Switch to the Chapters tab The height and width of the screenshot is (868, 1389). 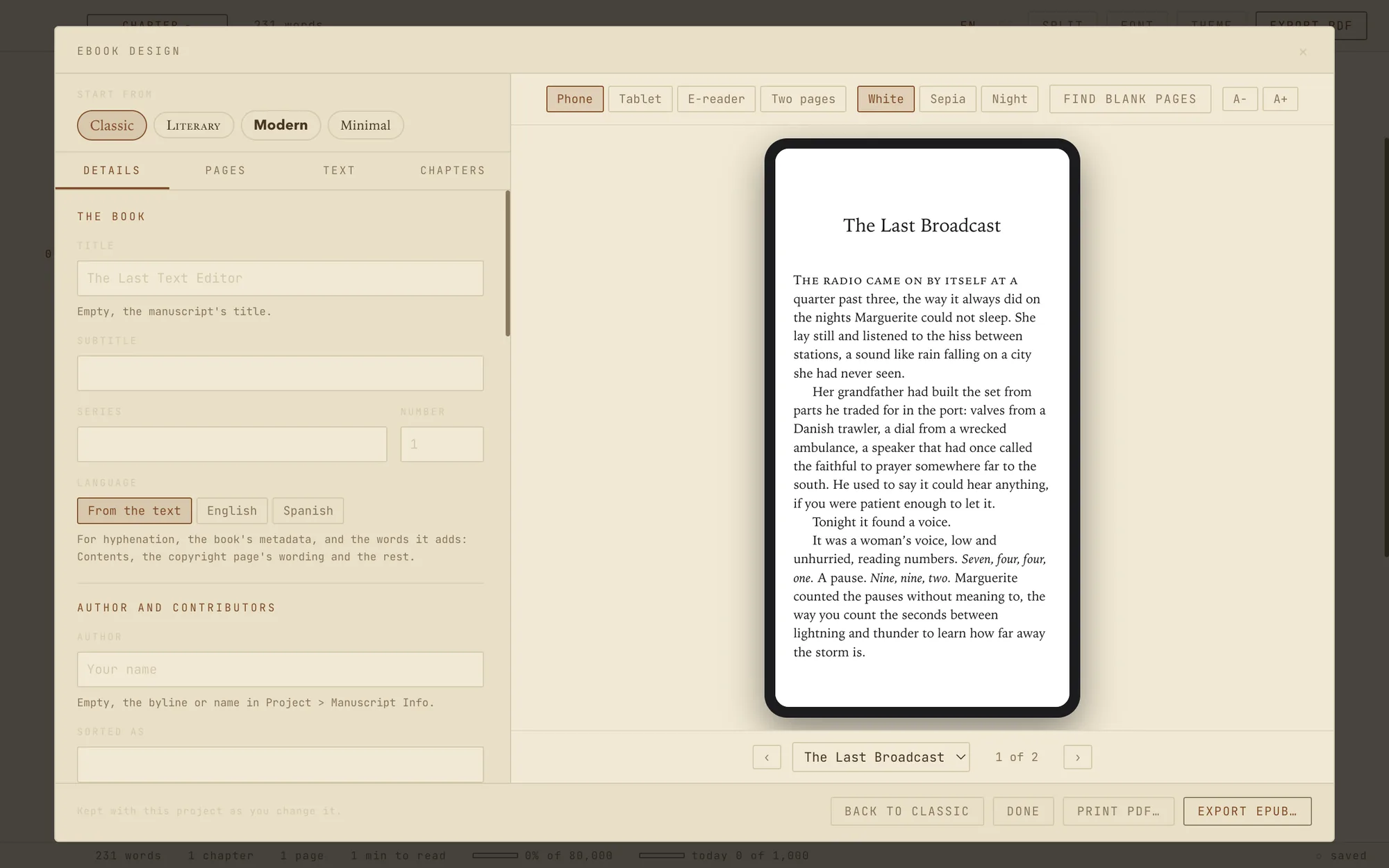pyautogui.click(x=453, y=171)
